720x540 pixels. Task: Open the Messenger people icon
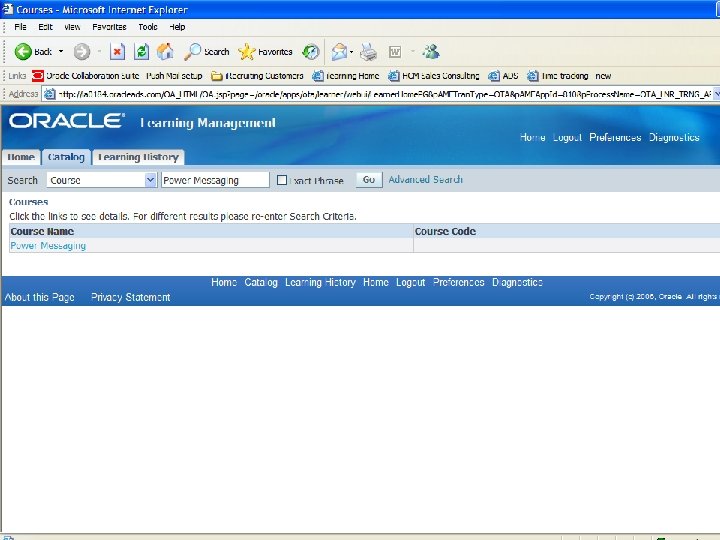[431, 52]
